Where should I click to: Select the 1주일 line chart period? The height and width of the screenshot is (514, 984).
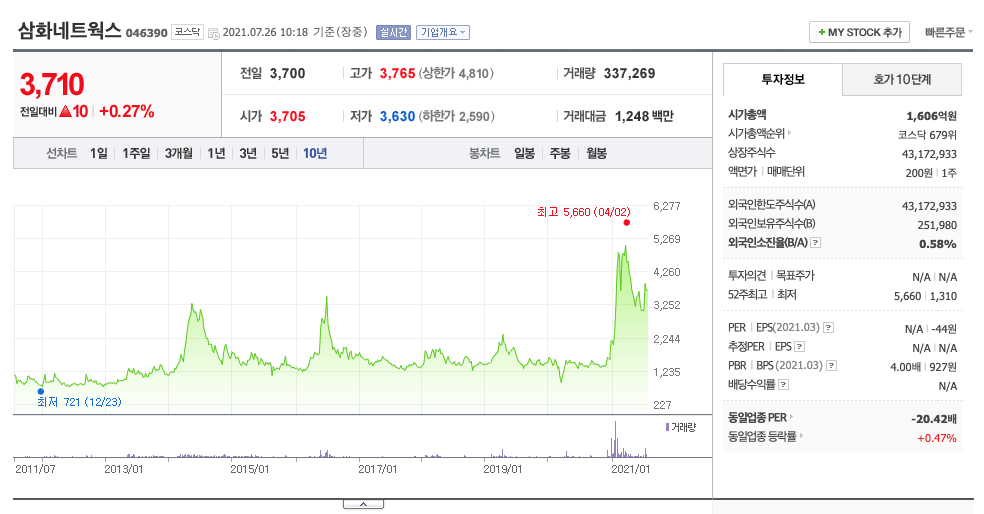click(136, 153)
